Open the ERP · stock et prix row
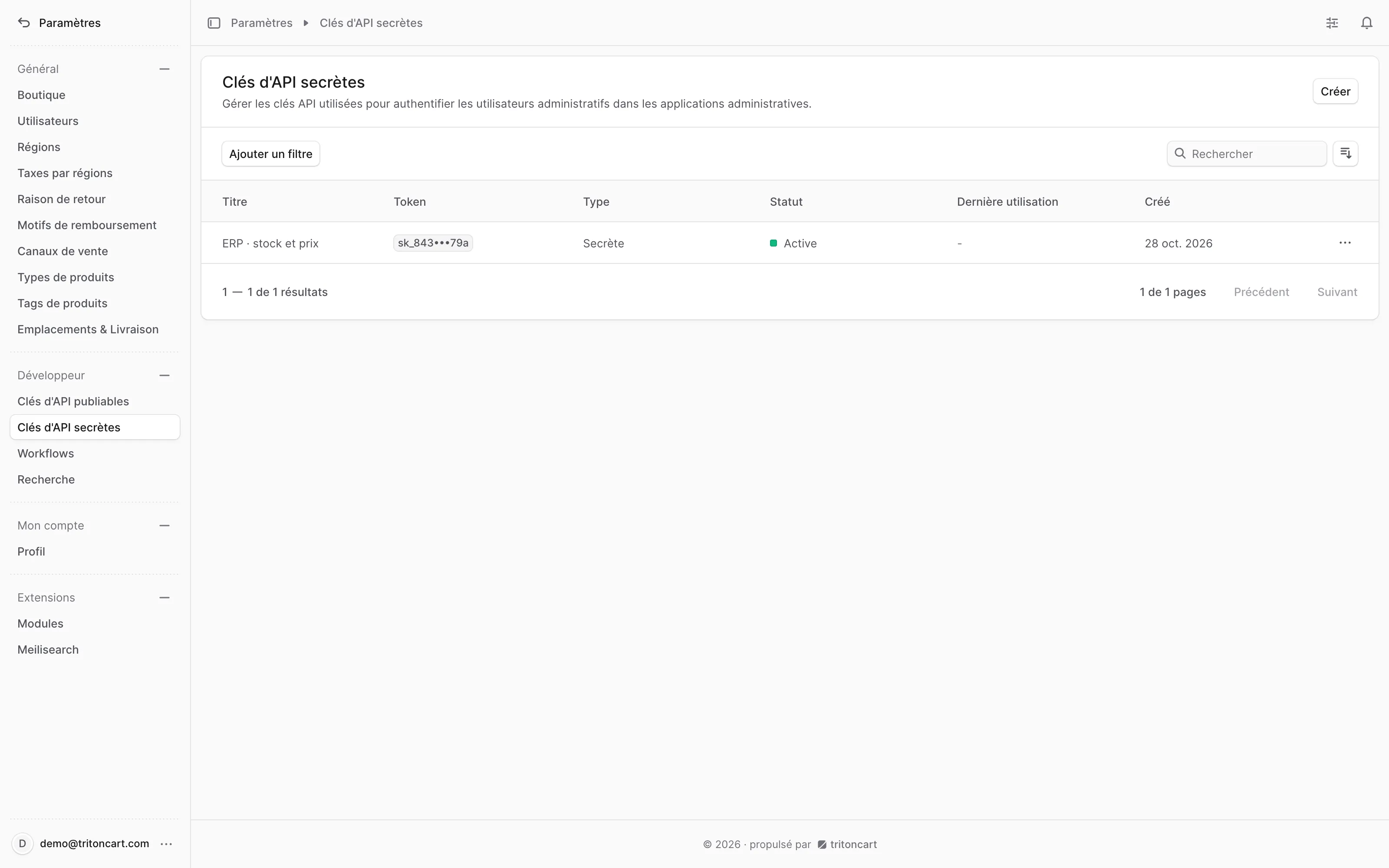 [790, 243]
